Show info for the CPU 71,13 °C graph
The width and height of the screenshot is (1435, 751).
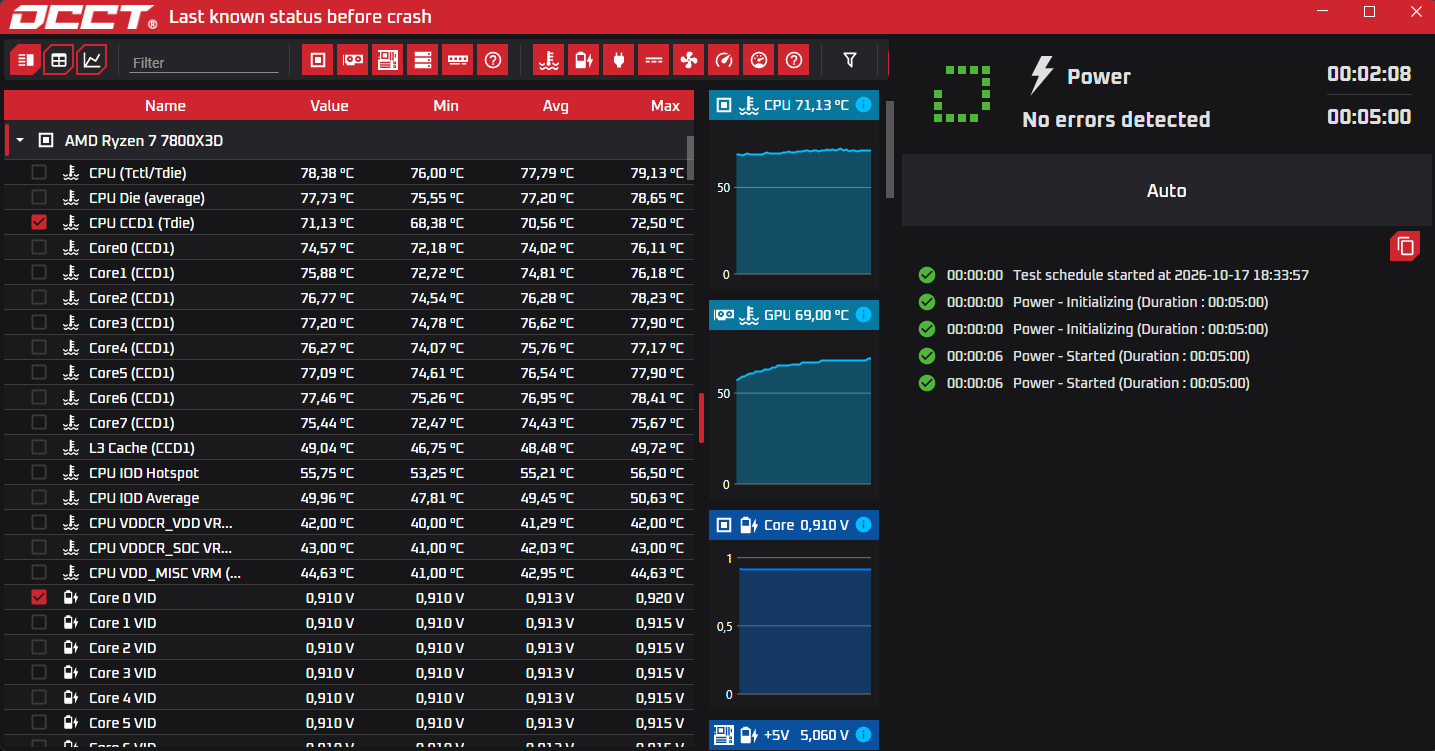(x=863, y=105)
